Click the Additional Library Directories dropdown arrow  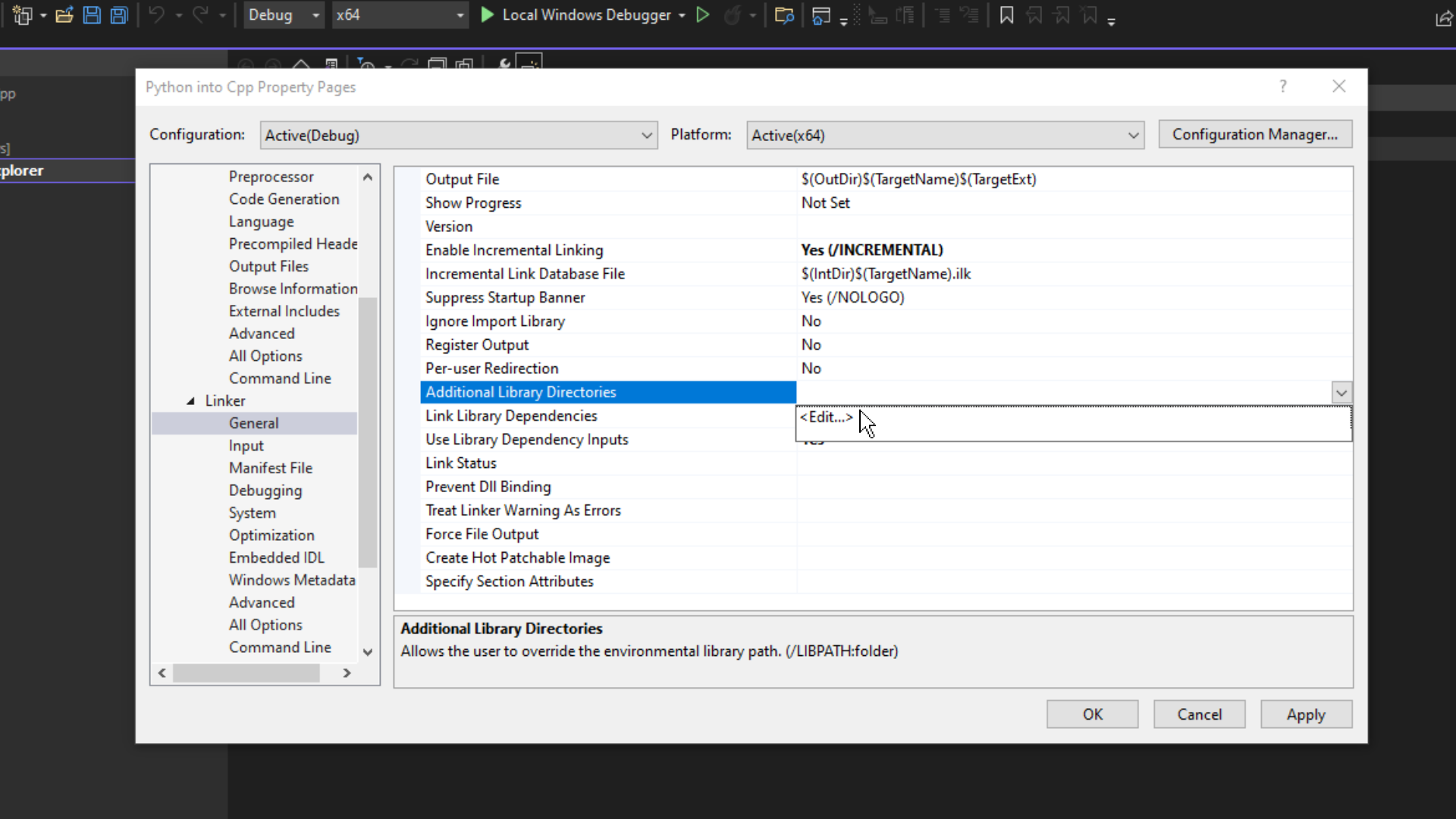1342,392
